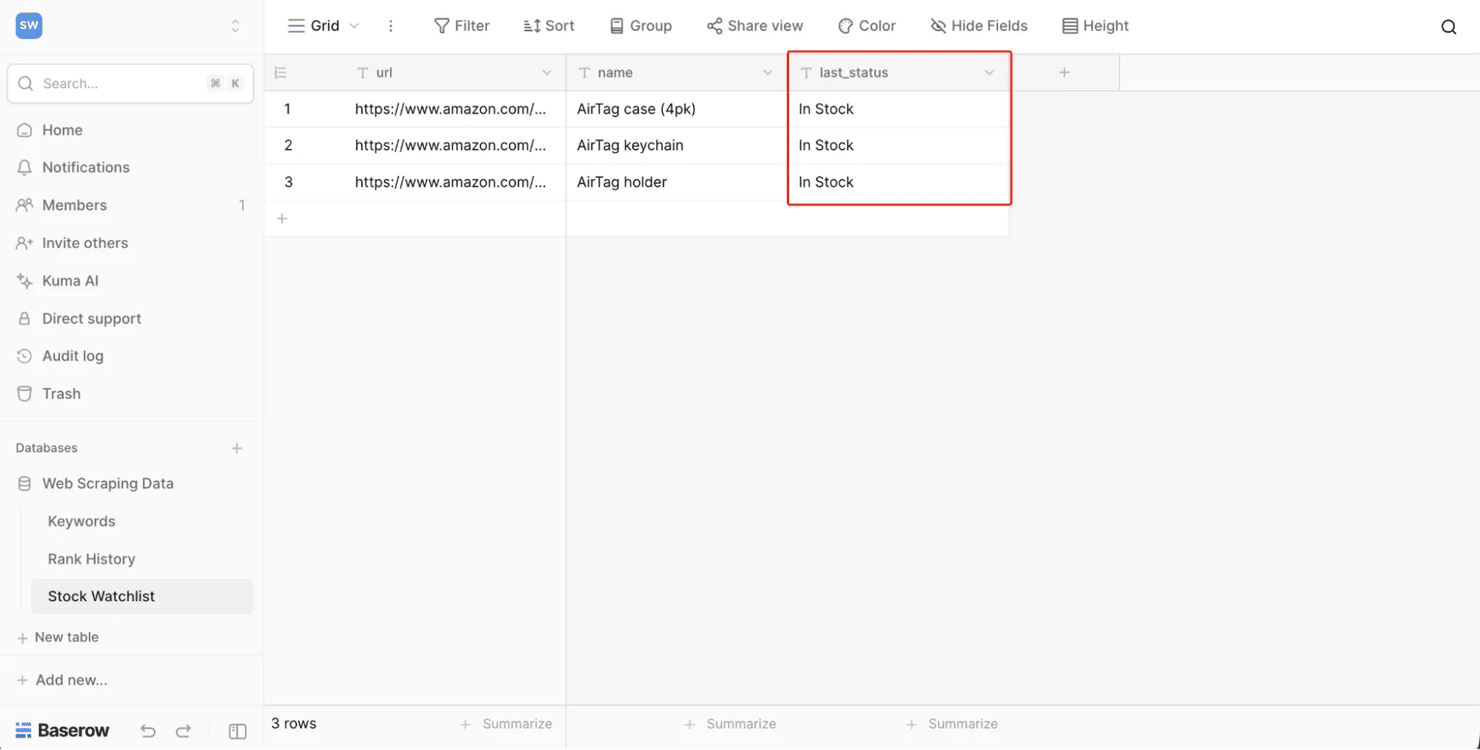Click Summarize under url column
This screenshot has height=750, width=1480.
pyautogui.click(x=506, y=724)
